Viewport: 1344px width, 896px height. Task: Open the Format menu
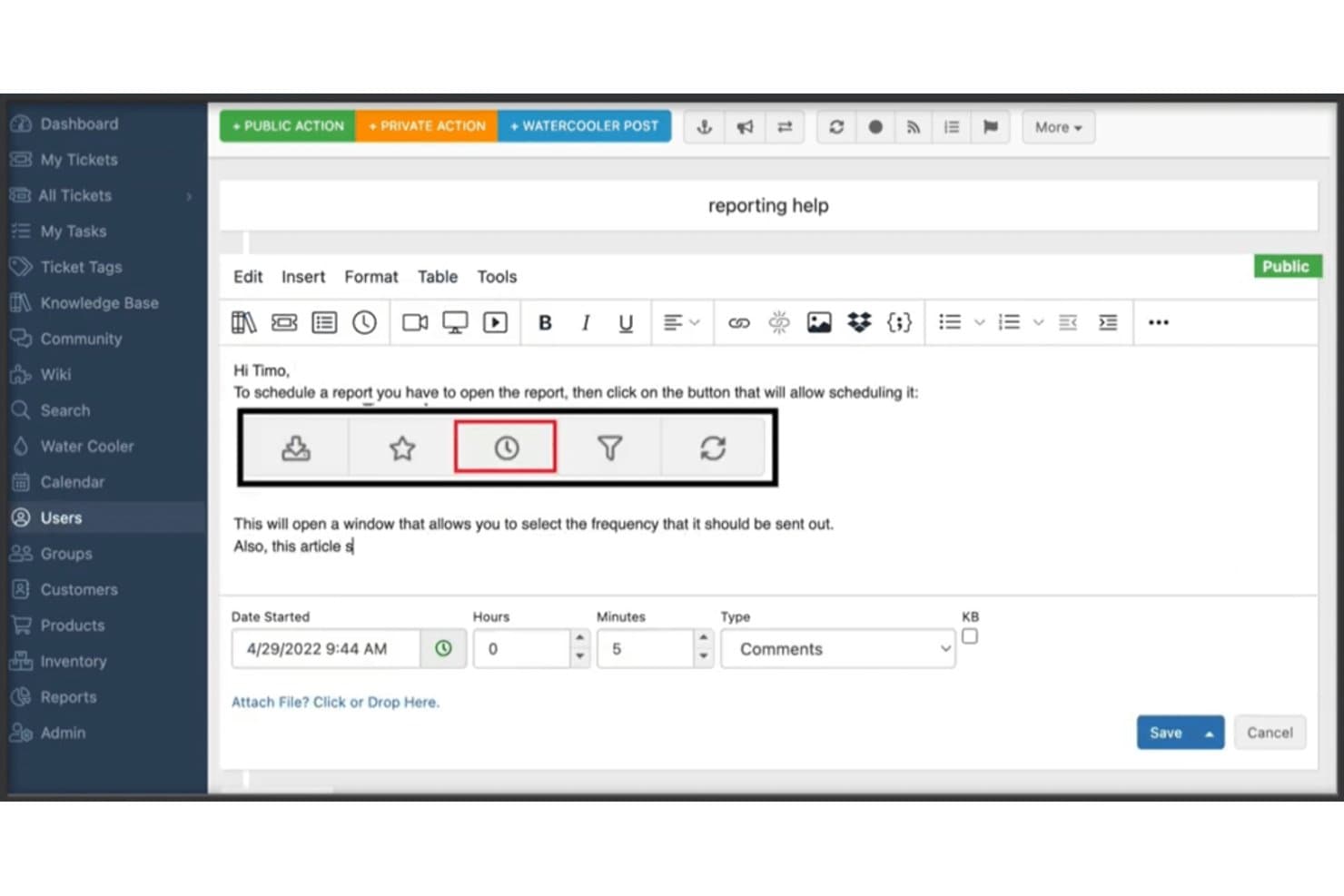click(x=371, y=277)
